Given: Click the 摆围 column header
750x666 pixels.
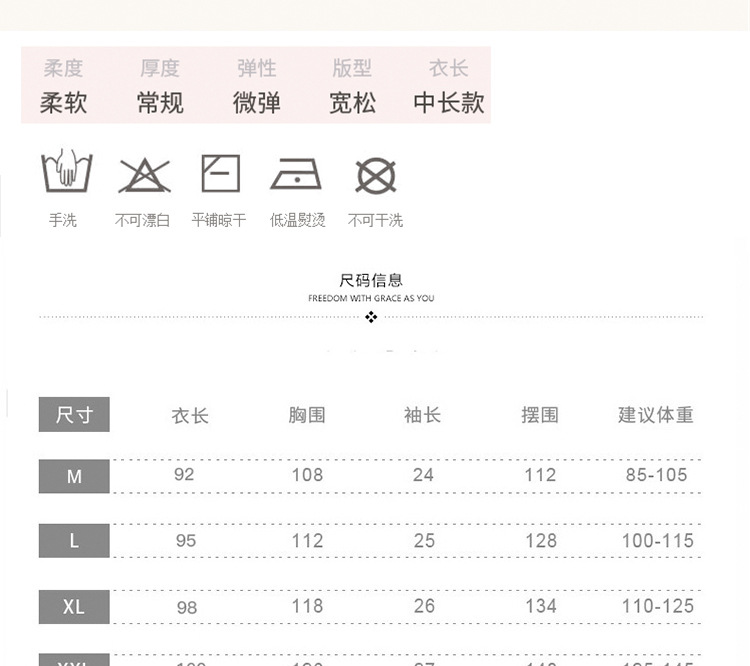Looking at the screenshot, I should (x=540, y=415).
